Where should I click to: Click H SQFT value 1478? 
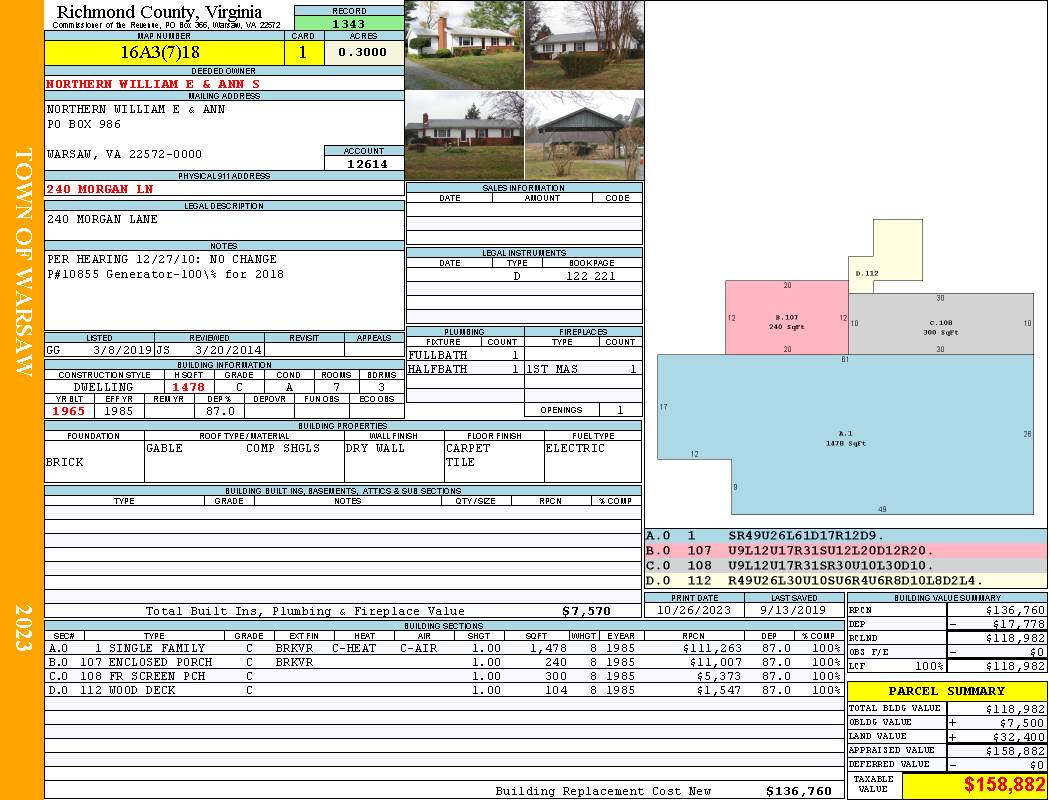[189, 387]
